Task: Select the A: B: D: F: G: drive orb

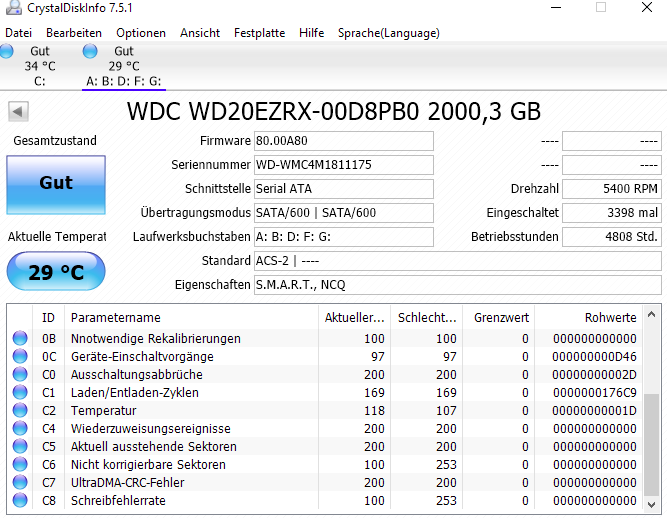Action: point(90,51)
